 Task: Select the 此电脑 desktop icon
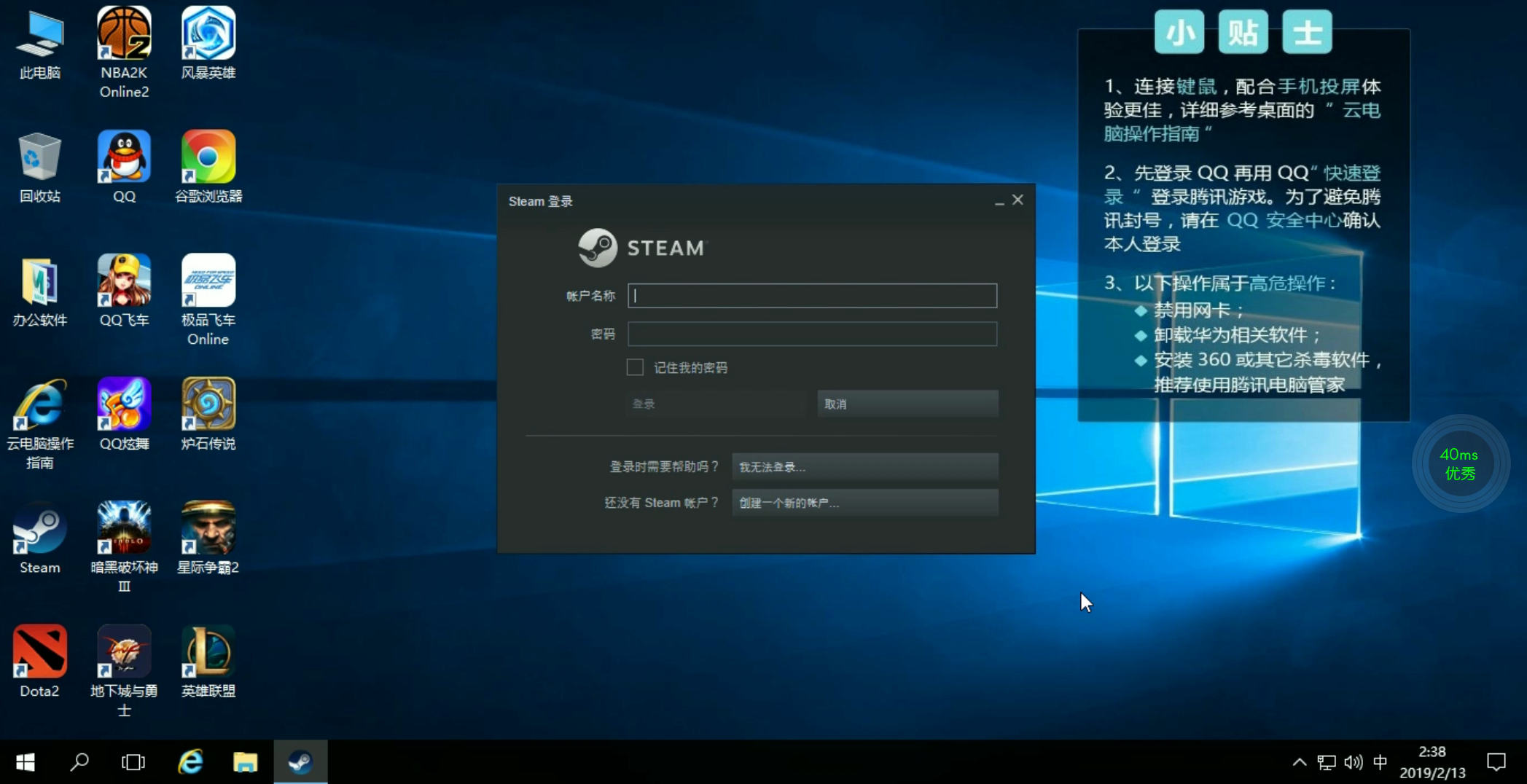pyautogui.click(x=39, y=43)
